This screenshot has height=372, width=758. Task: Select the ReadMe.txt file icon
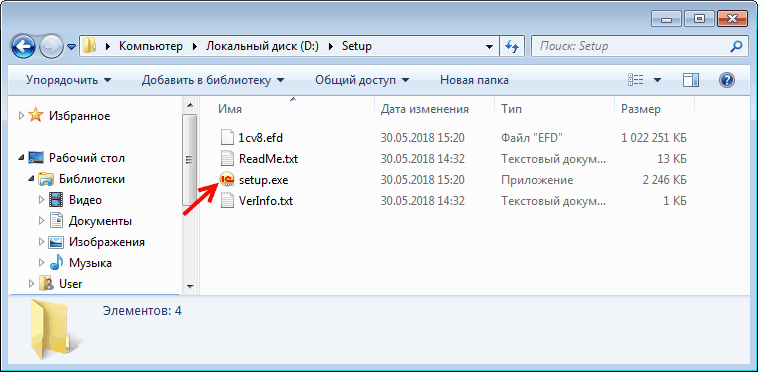point(227,158)
